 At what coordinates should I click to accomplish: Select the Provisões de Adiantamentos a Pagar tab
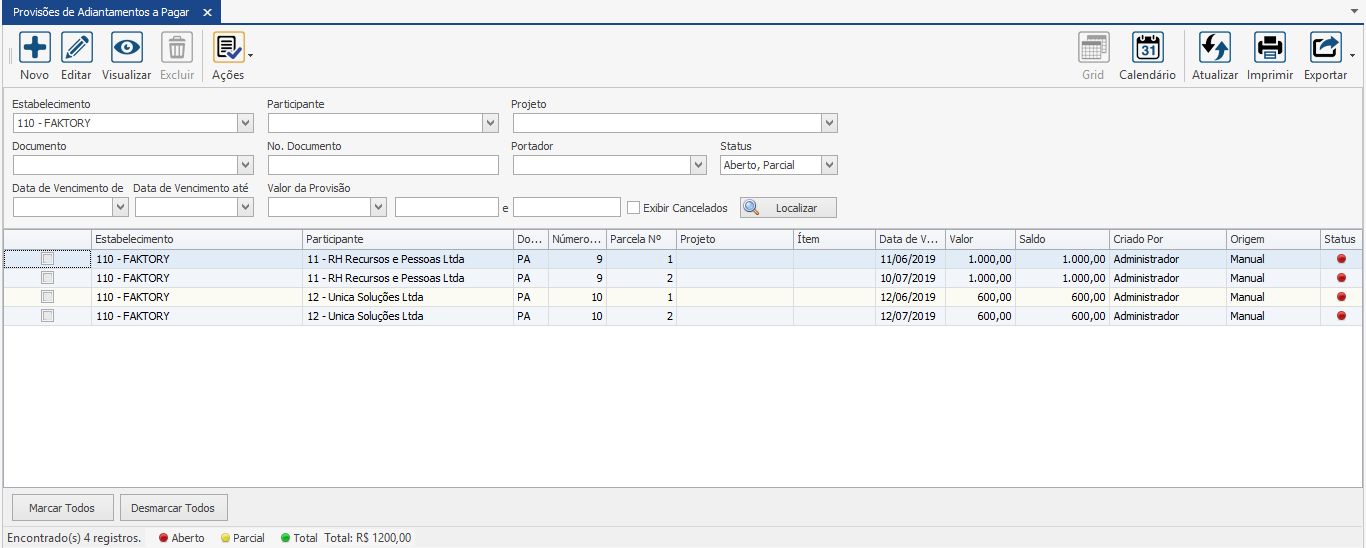104,12
